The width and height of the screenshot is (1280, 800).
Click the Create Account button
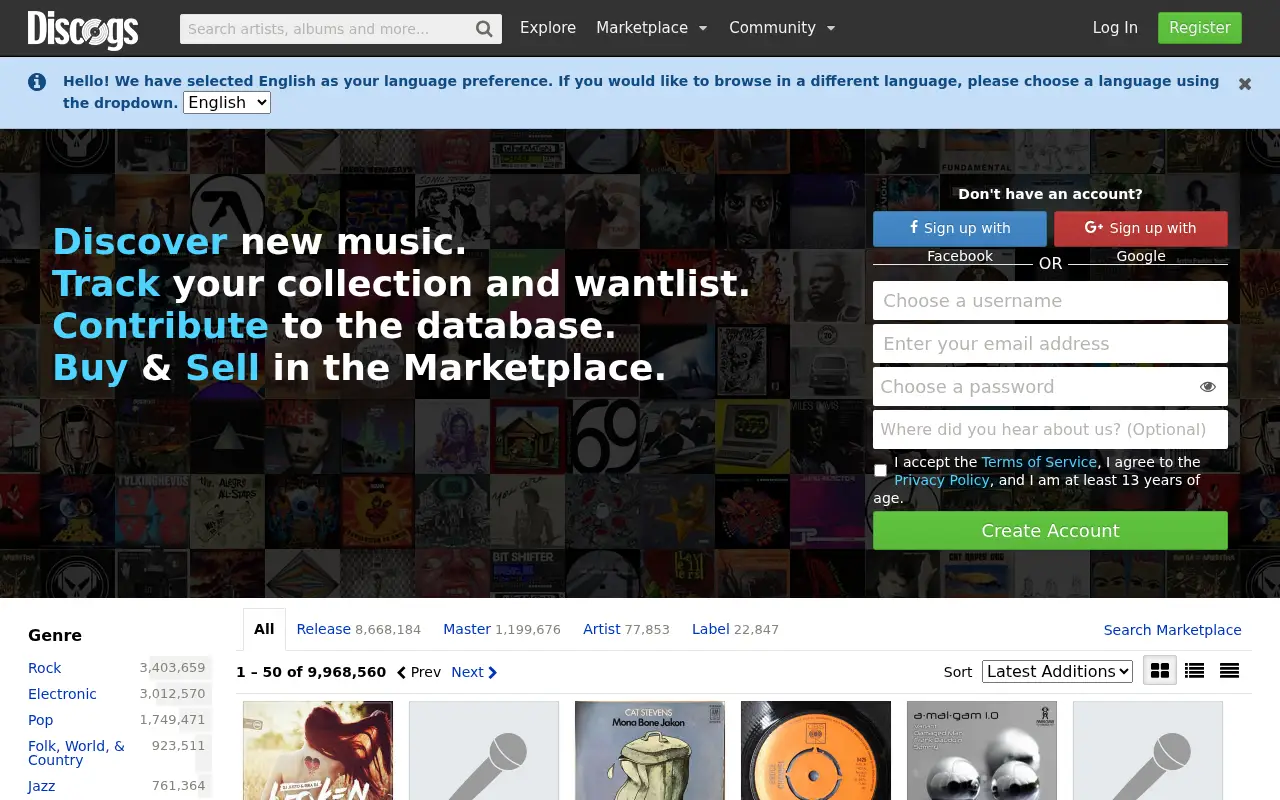[1050, 531]
